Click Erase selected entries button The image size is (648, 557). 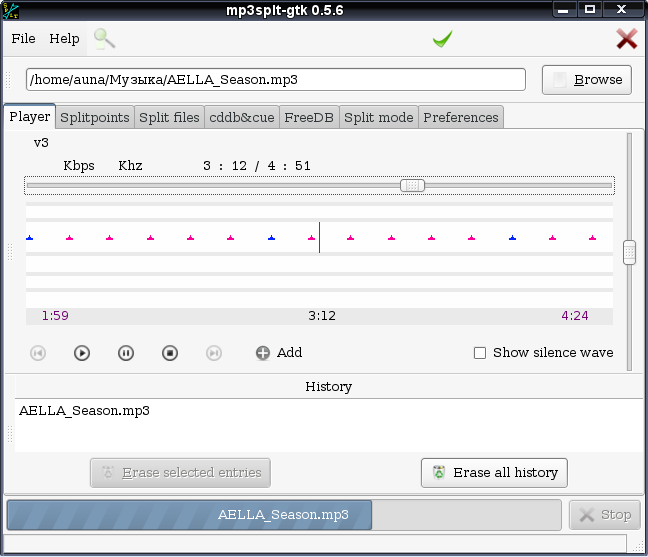[181, 473]
